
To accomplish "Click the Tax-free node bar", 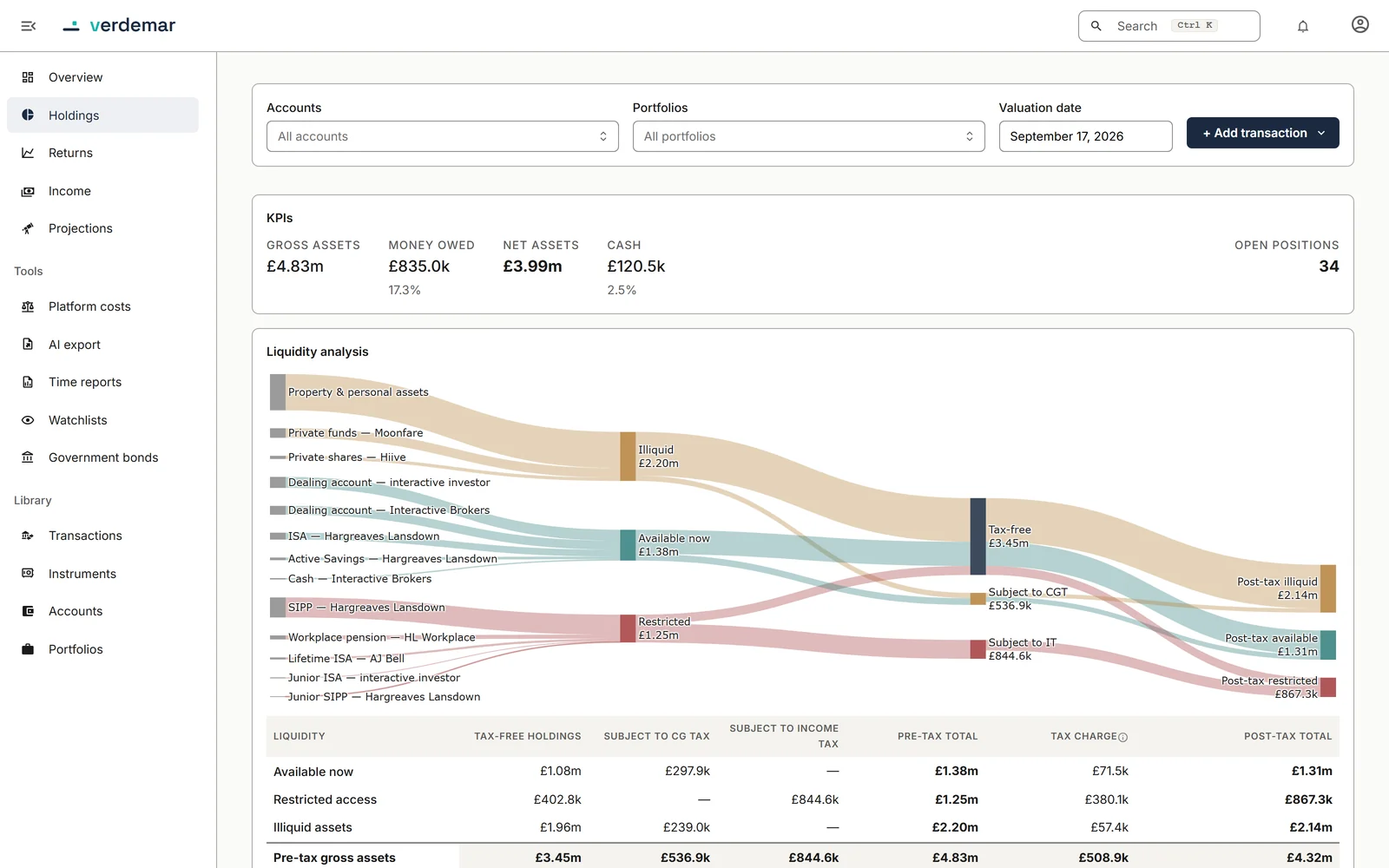I will [x=978, y=536].
